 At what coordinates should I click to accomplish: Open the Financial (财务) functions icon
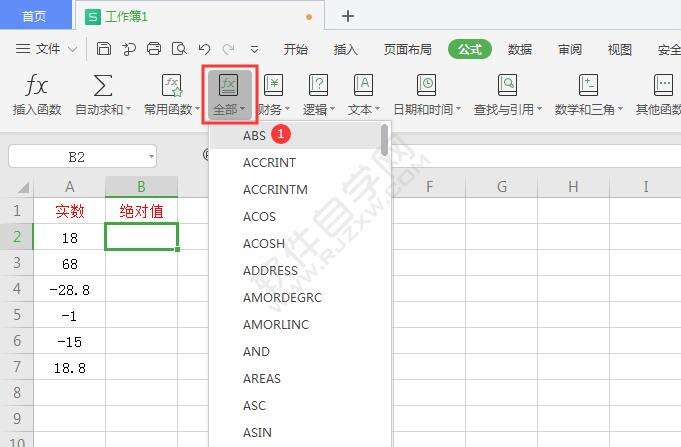click(x=274, y=85)
